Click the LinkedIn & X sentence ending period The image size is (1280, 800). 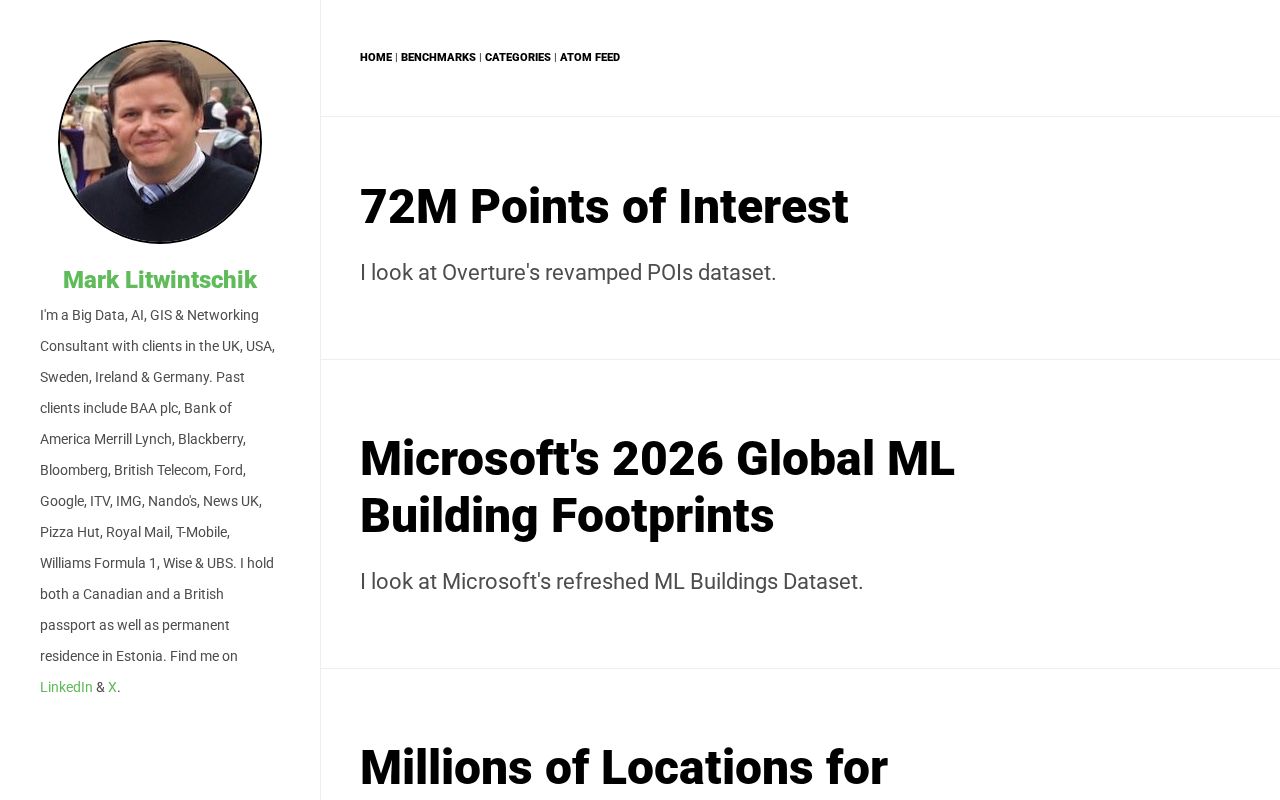click(x=119, y=687)
